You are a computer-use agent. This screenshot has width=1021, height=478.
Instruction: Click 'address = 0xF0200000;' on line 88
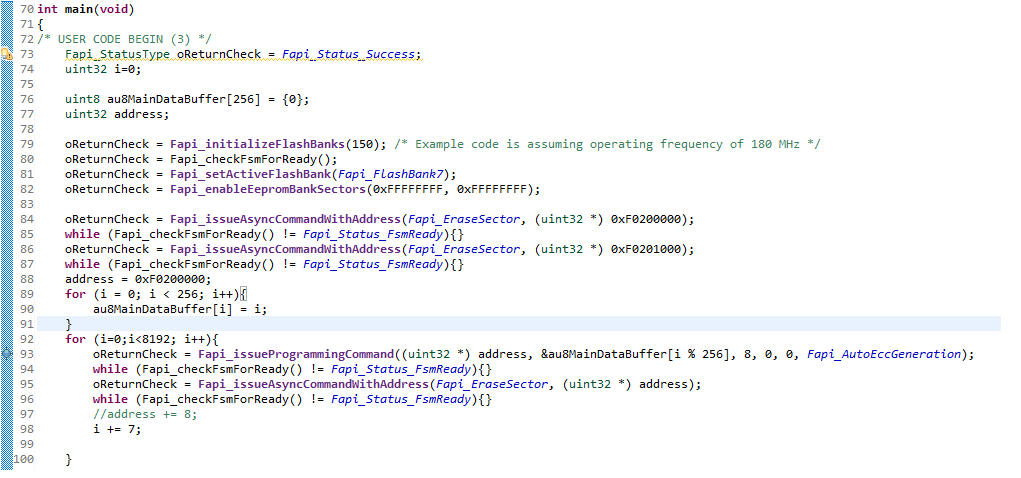[138, 279]
